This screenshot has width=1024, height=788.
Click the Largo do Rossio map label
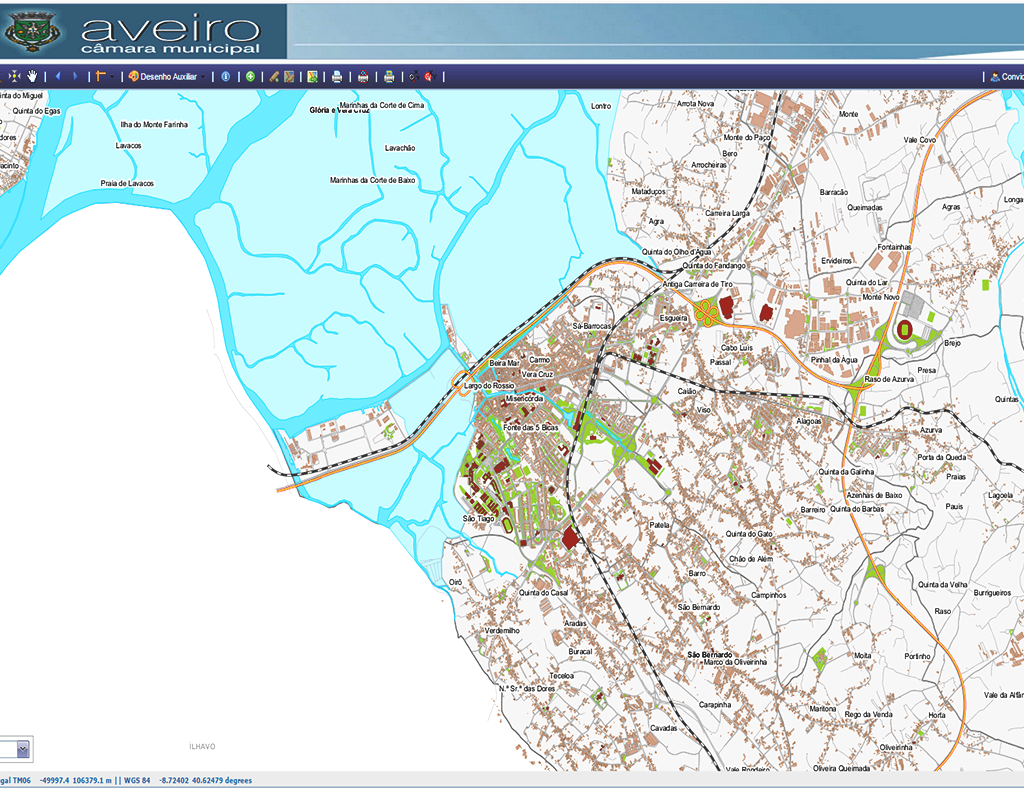pos(489,386)
